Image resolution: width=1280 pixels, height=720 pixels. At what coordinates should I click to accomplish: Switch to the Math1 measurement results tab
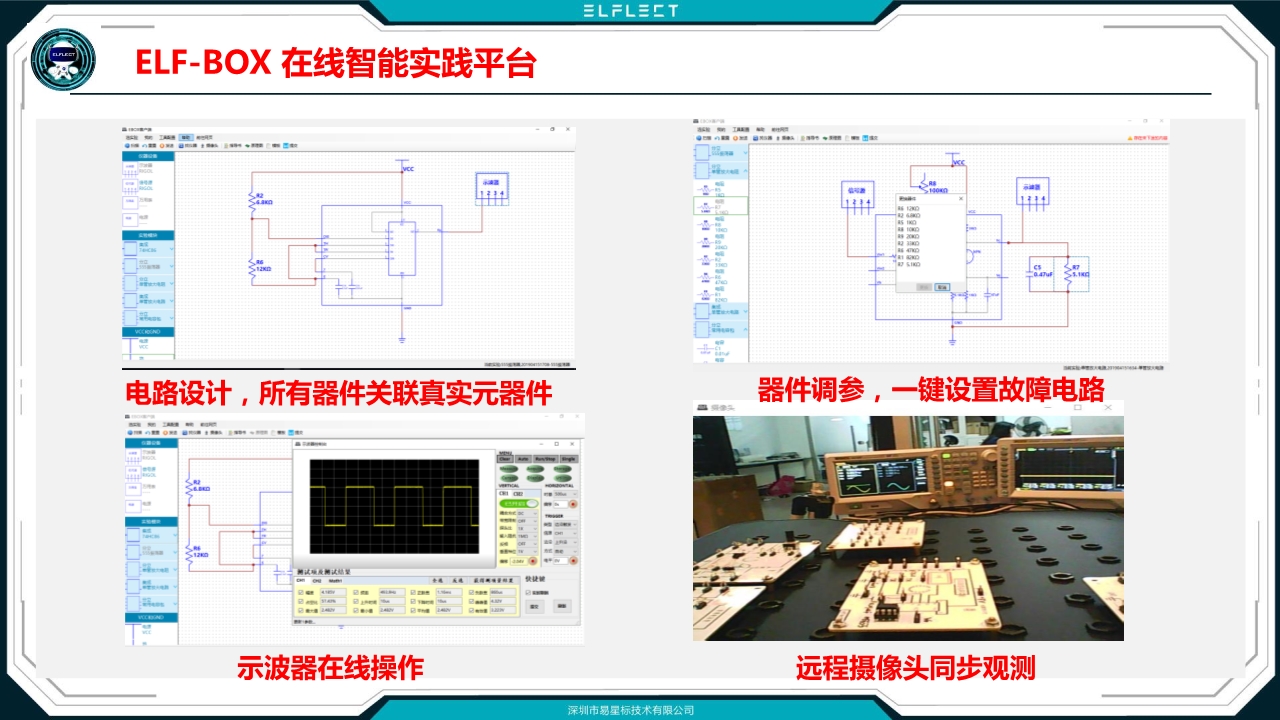pyautogui.click(x=335, y=581)
